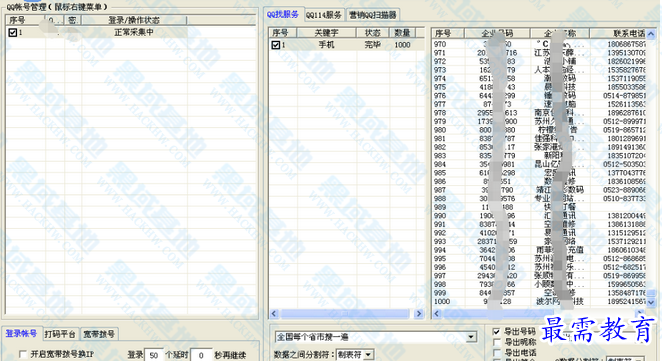Click the 联系电话 column header
The image size is (663, 361).
[x=618, y=33]
